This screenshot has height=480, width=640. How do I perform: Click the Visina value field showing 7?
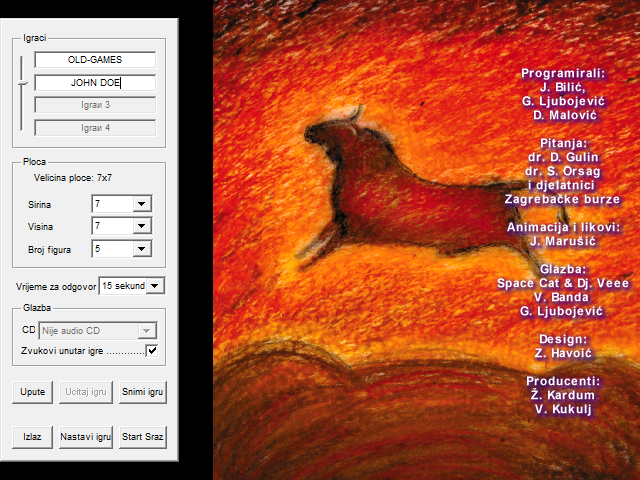[113, 226]
